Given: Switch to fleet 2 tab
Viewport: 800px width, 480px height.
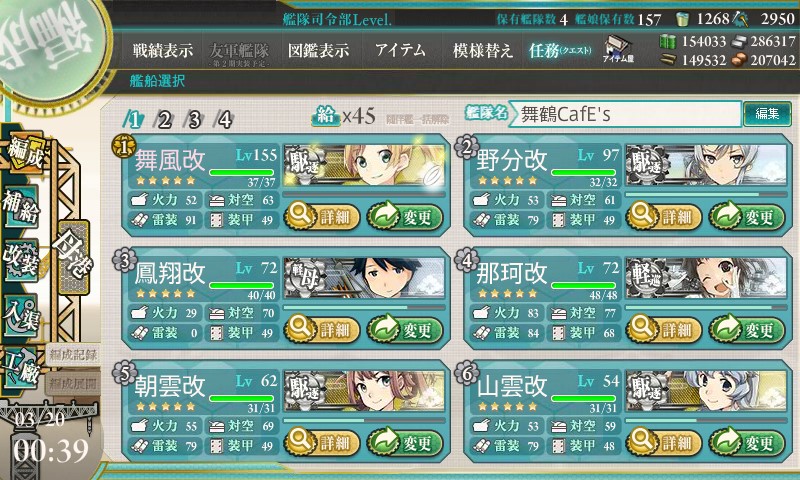Looking at the screenshot, I should 163,120.
